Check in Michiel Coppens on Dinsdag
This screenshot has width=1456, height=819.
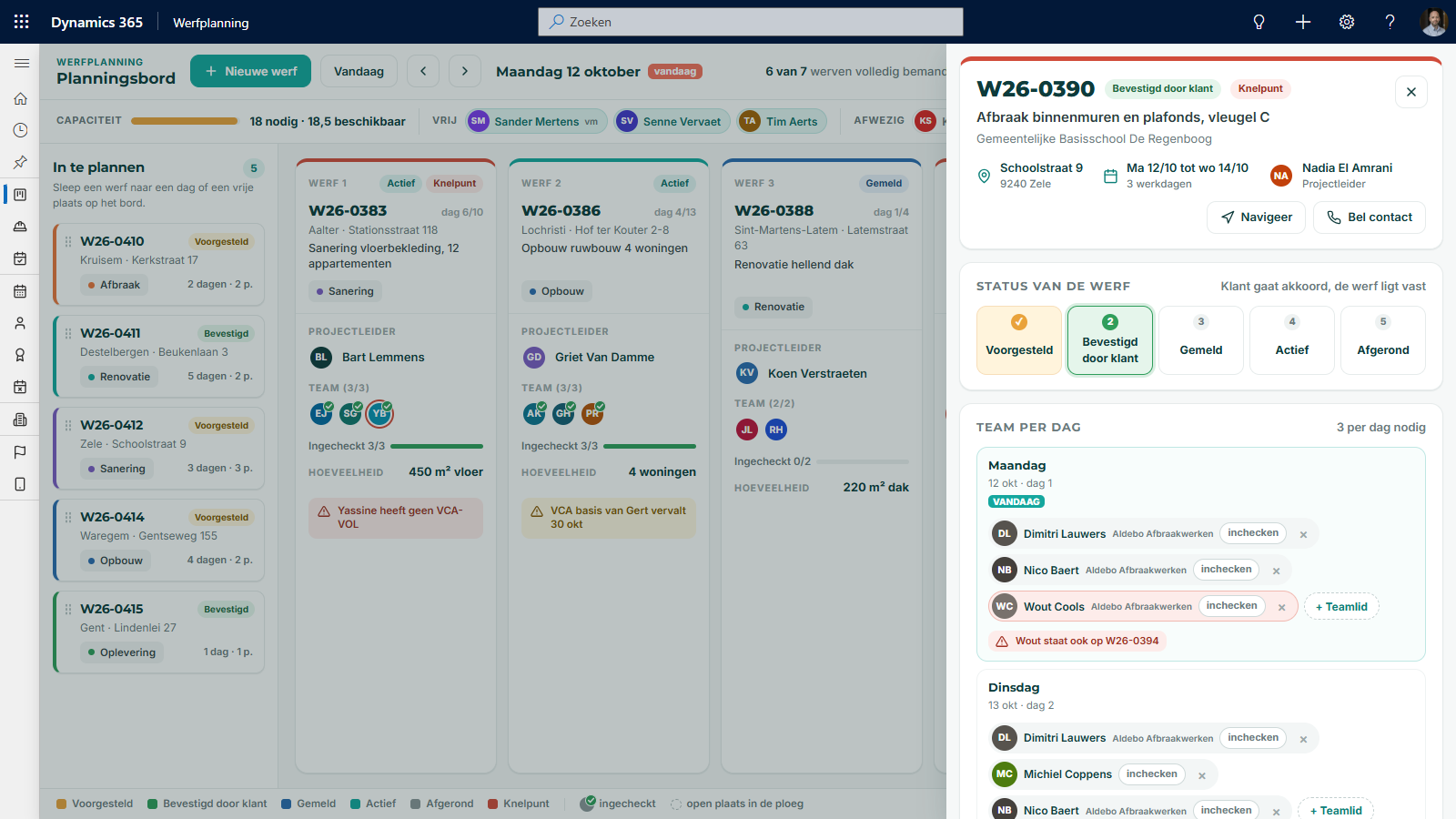pos(1151,774)
